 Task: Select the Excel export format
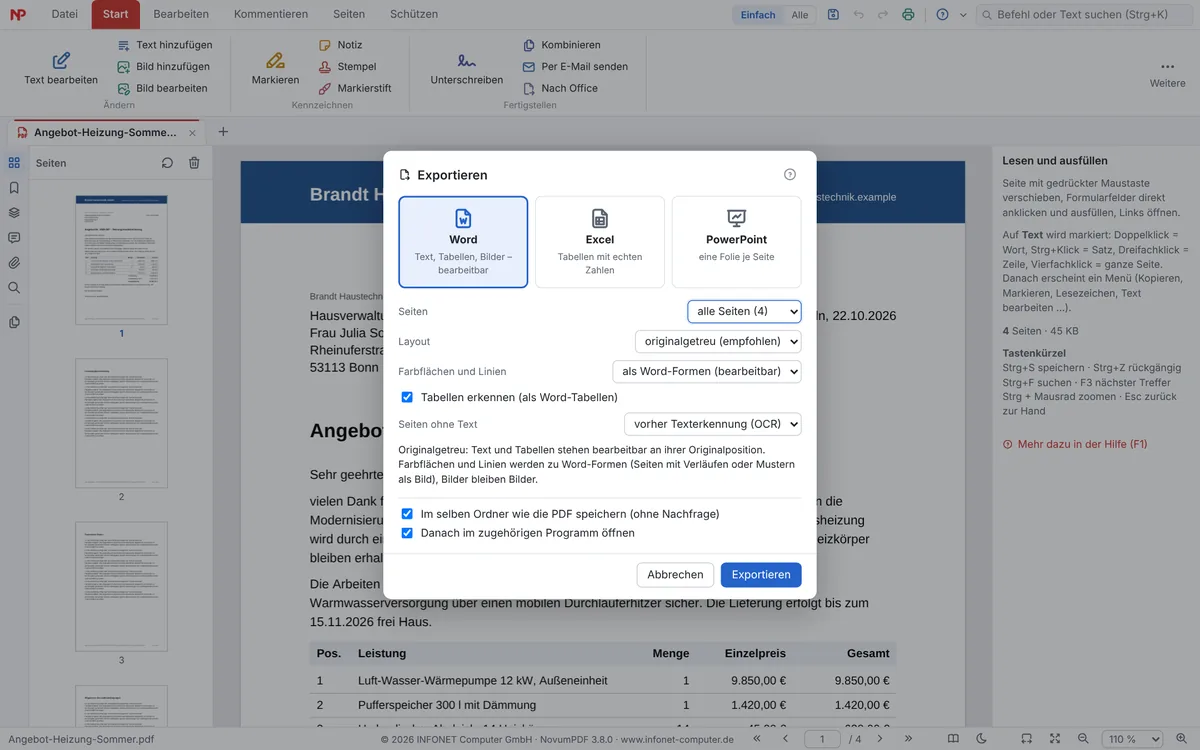pos(600,242)
